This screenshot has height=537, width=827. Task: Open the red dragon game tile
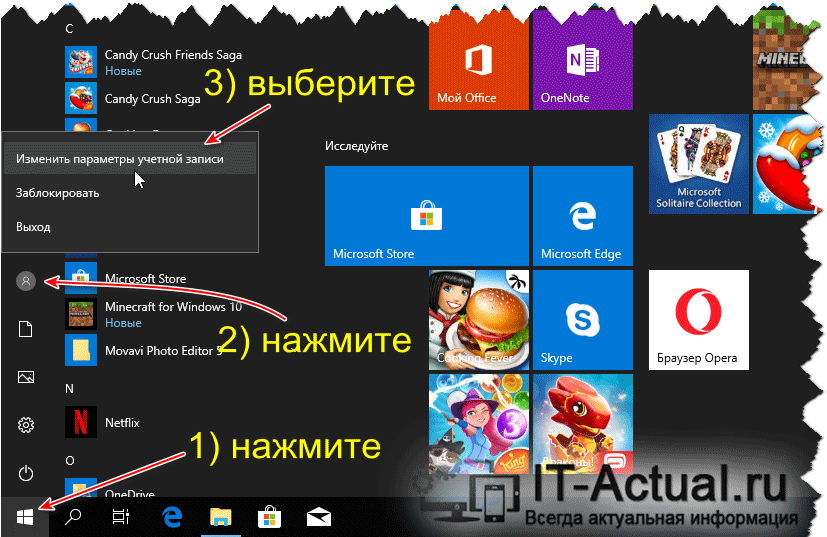point(583,424)
